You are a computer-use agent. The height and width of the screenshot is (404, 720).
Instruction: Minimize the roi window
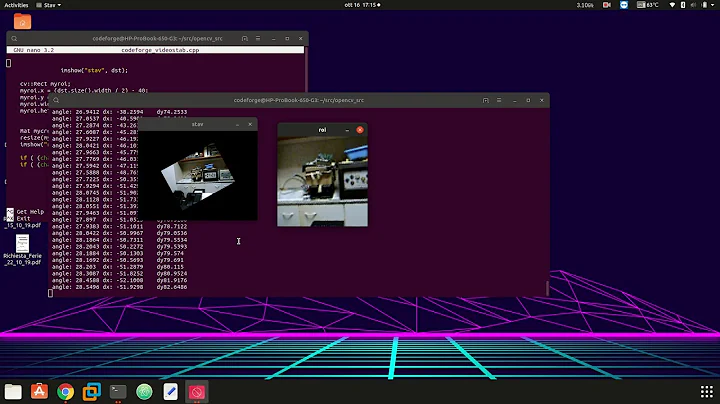click(x=347, y=130)
